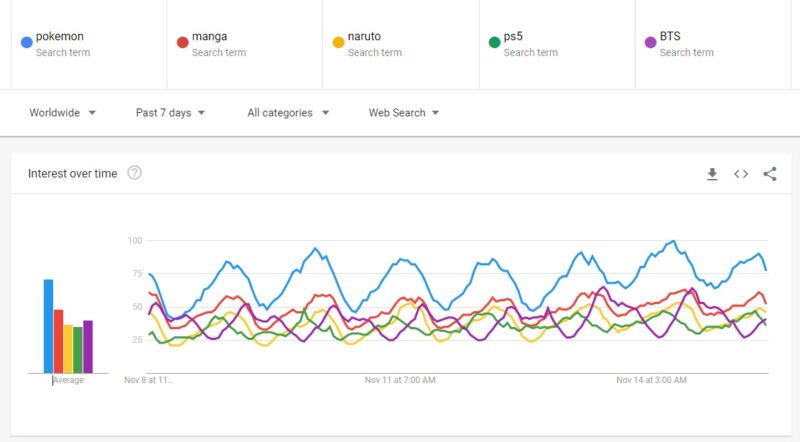
Task: Select the naruto search term box
Action: click(365, 36)
